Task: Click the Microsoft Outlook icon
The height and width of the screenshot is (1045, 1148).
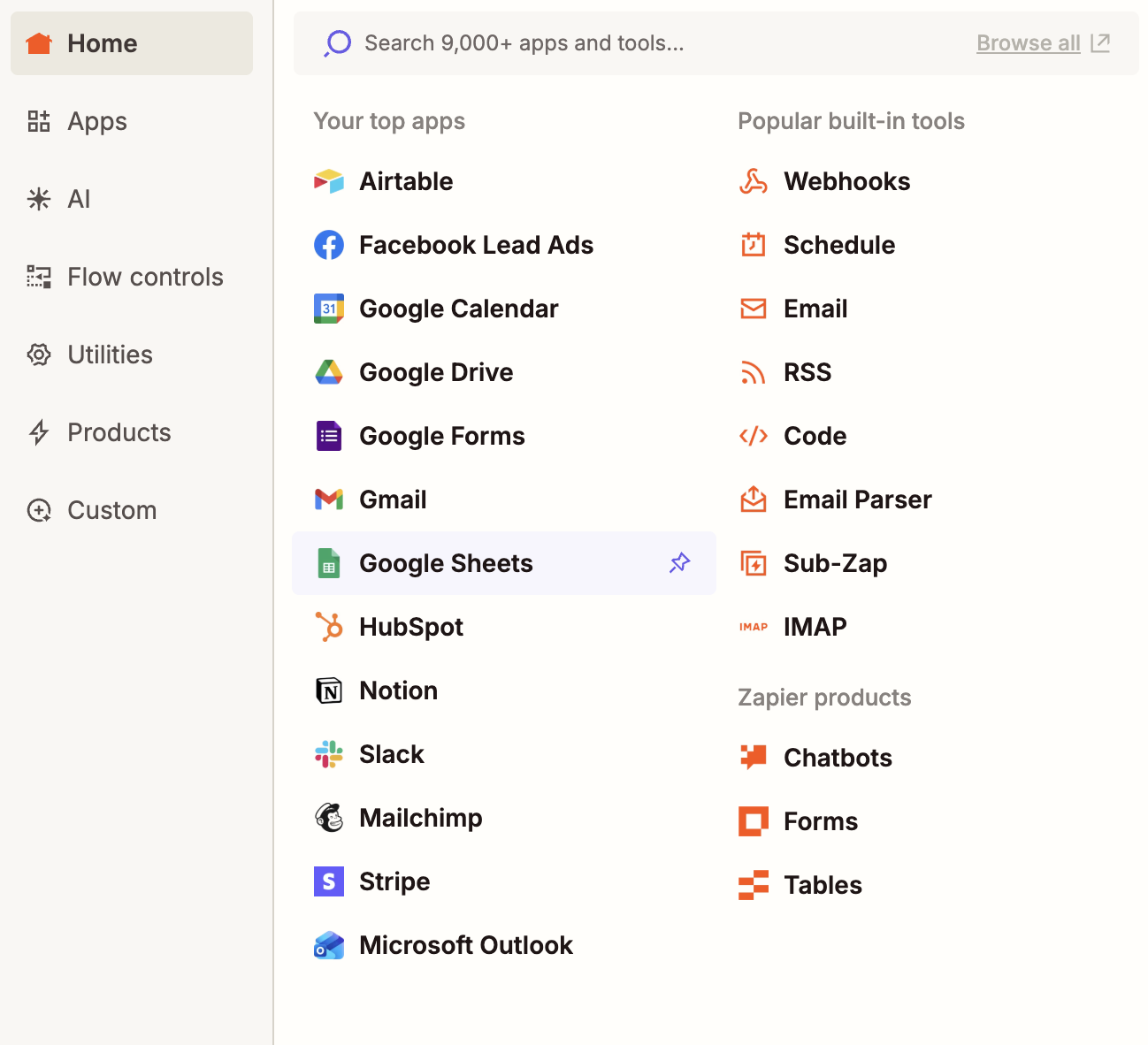Action: [329, 945]
